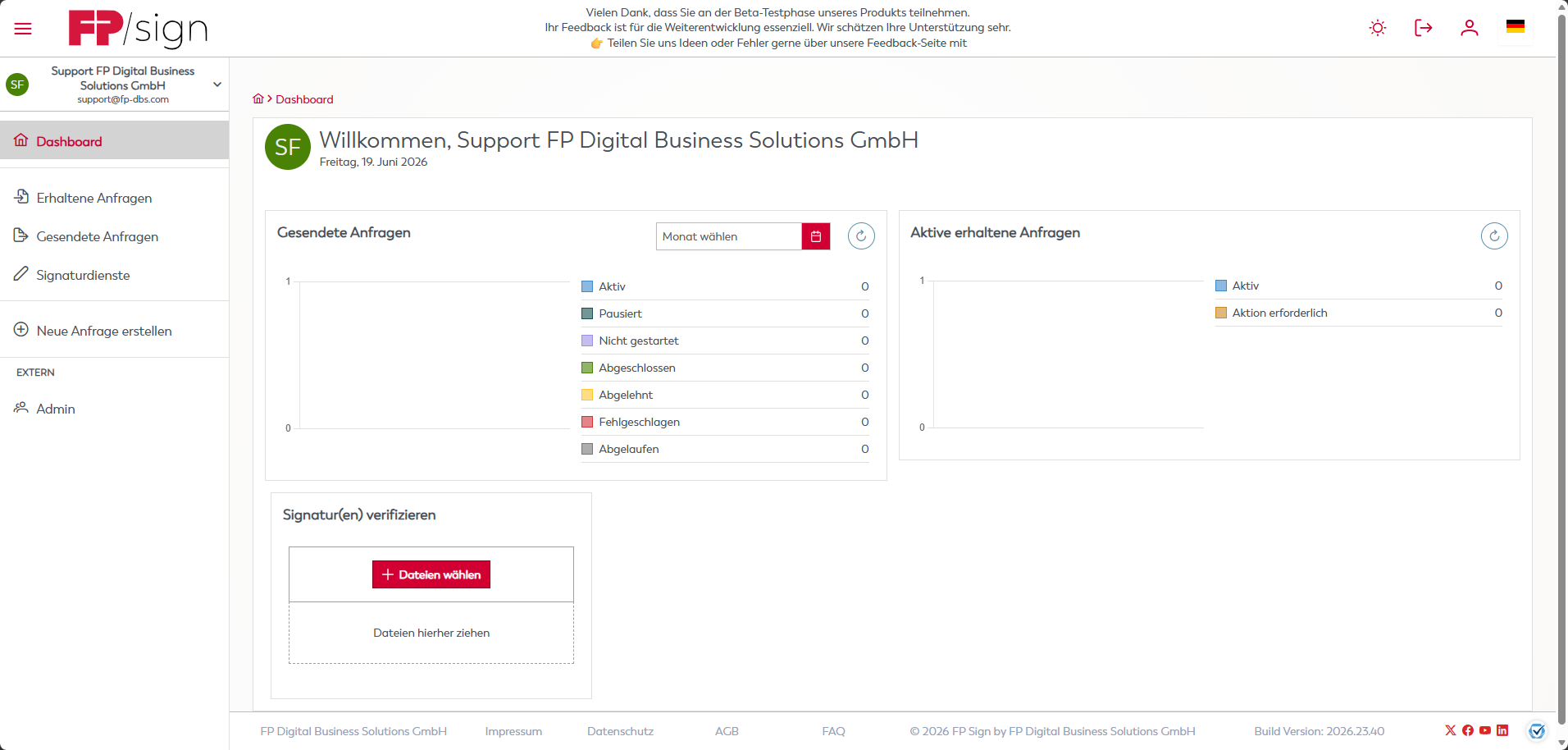Image resolution: width=1568 pixels, height=750 pixels.
Task: Click the blue checkmark badge in footer corner
Action: [x=1537, y=731]
